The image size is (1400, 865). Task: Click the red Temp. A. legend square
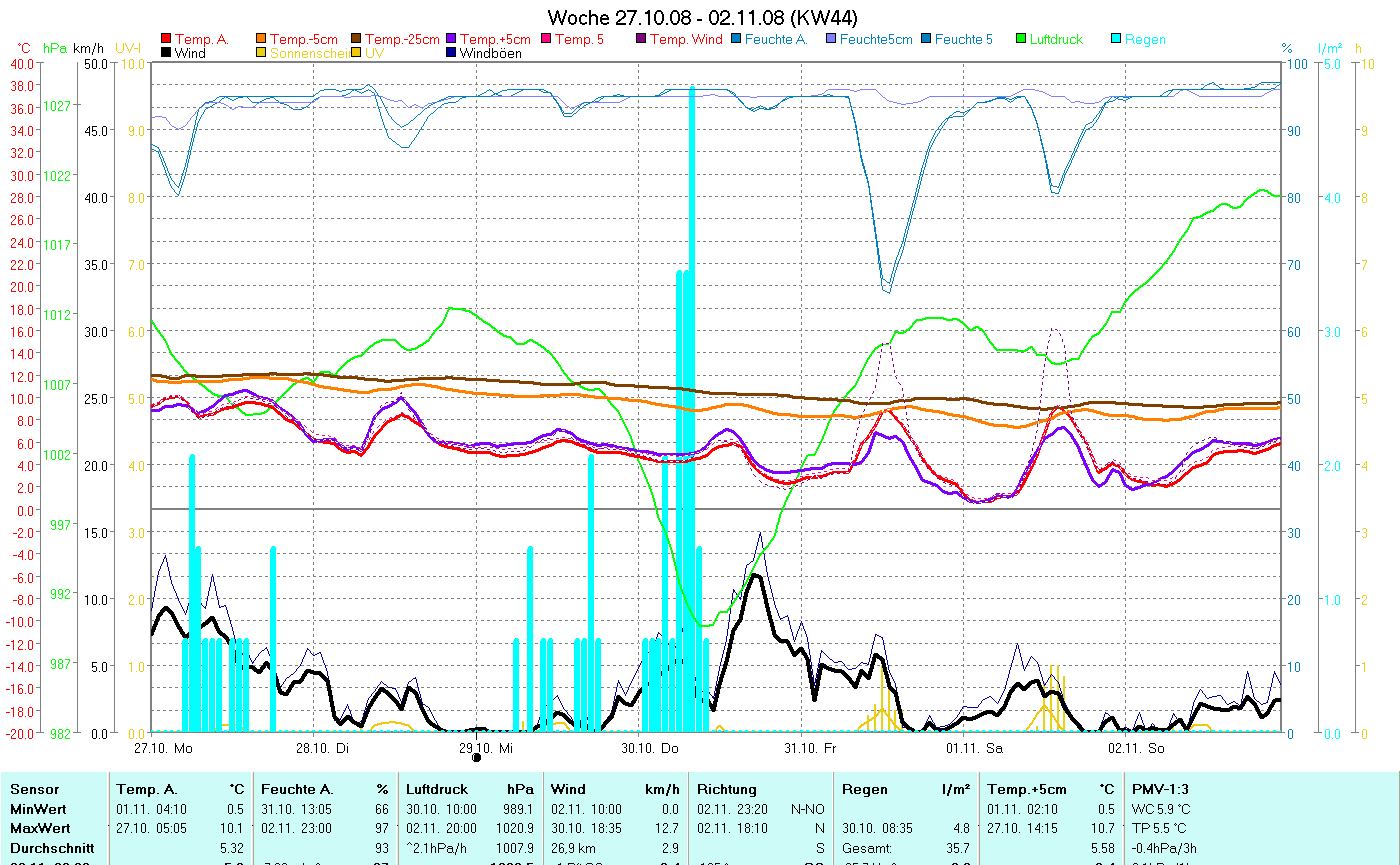pyautogui.click(x=167, y=40)
